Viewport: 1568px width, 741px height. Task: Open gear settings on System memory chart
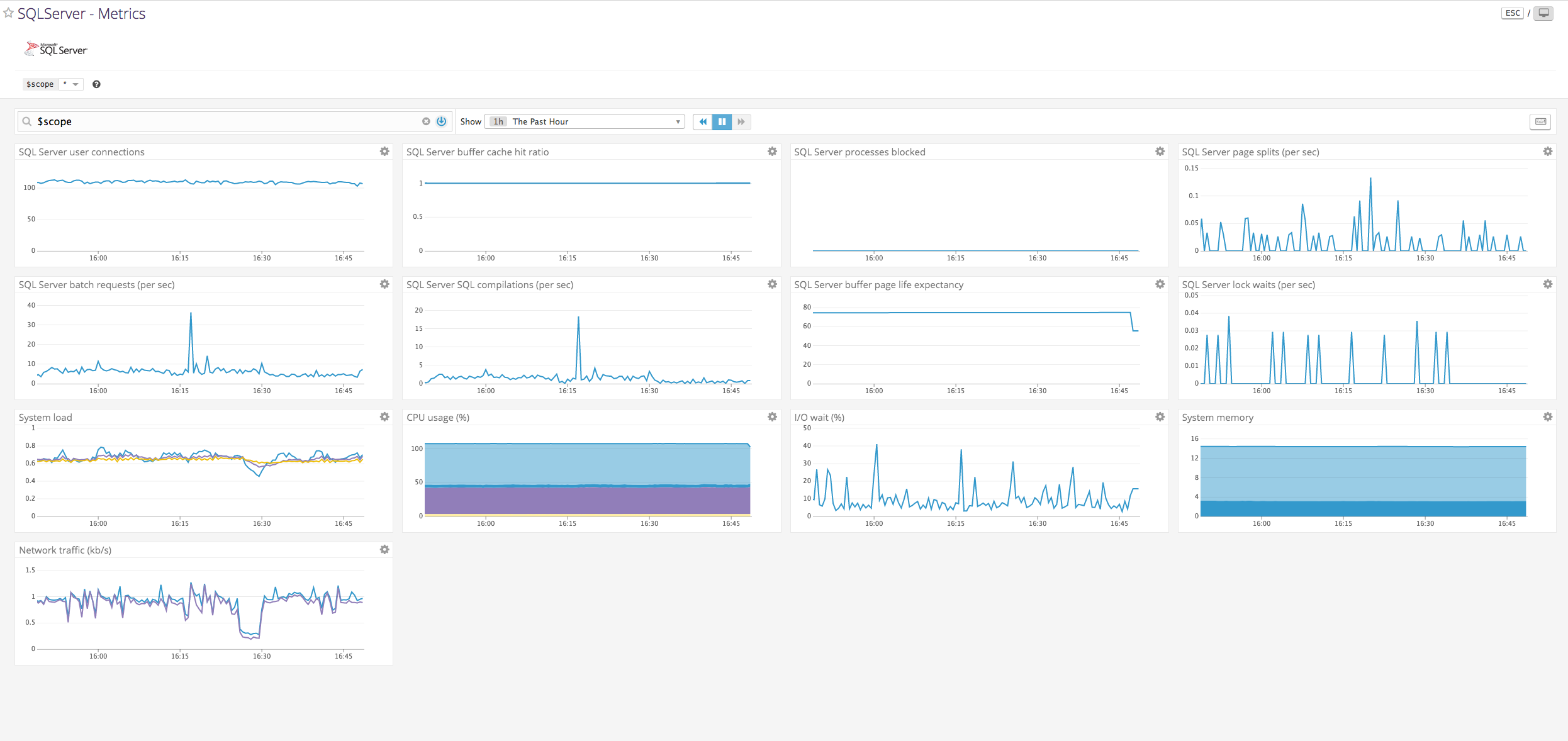[1548, 417]
